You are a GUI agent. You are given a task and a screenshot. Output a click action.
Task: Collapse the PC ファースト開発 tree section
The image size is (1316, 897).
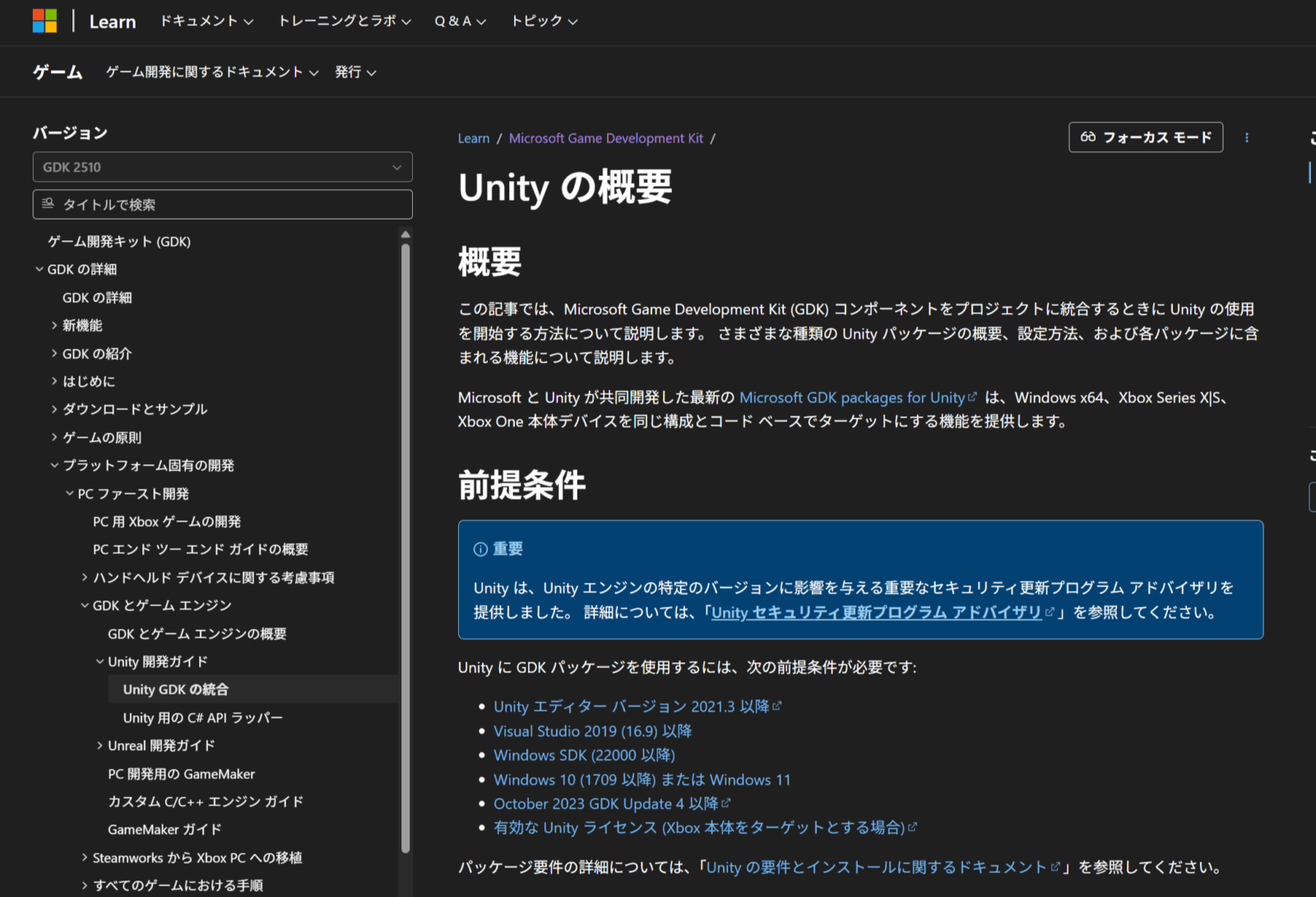pos(70,494)
